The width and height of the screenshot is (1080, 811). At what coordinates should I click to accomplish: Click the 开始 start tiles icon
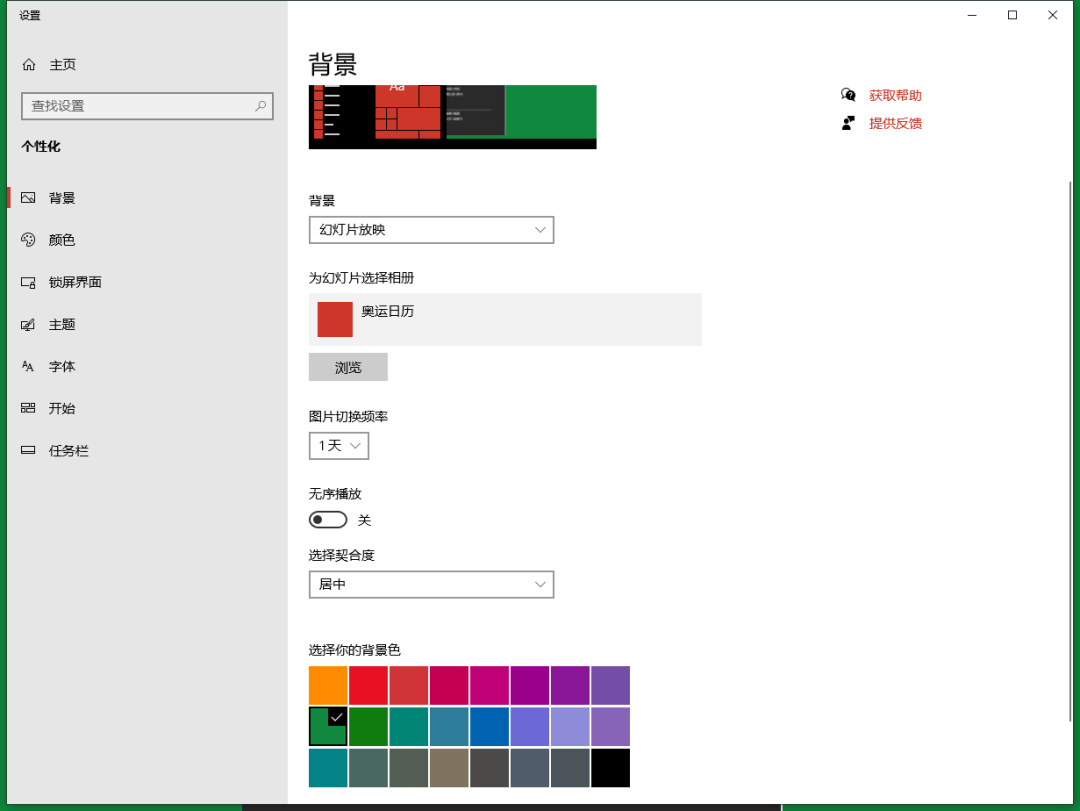point(28,409)
